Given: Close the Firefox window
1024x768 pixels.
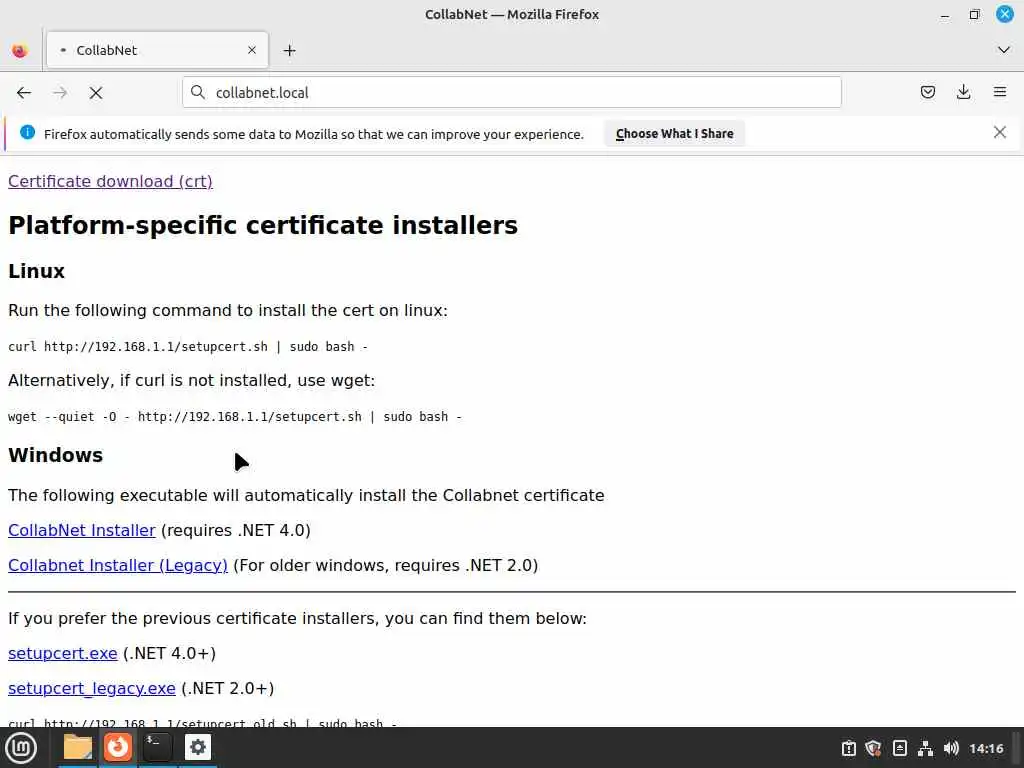Looking at the screenshot, I should [x=1004, y=14].
